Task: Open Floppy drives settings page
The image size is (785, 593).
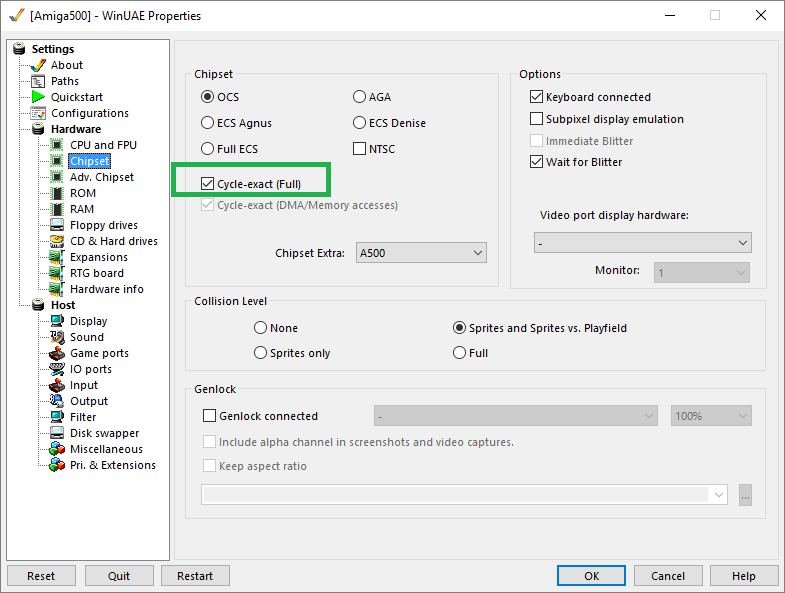Action: pos(104,225)
